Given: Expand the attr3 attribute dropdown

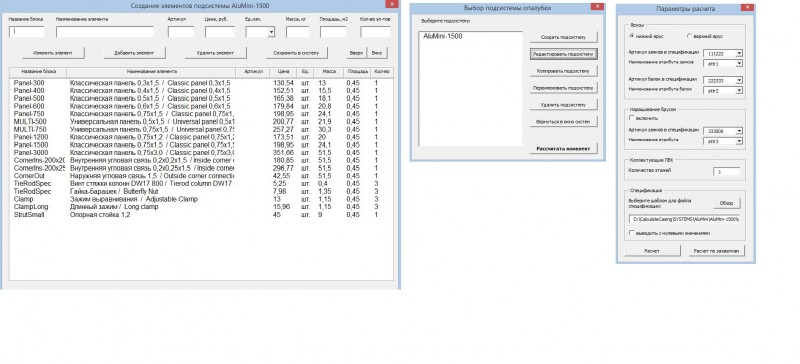Looking at the screenshot, I should point(739,141).
